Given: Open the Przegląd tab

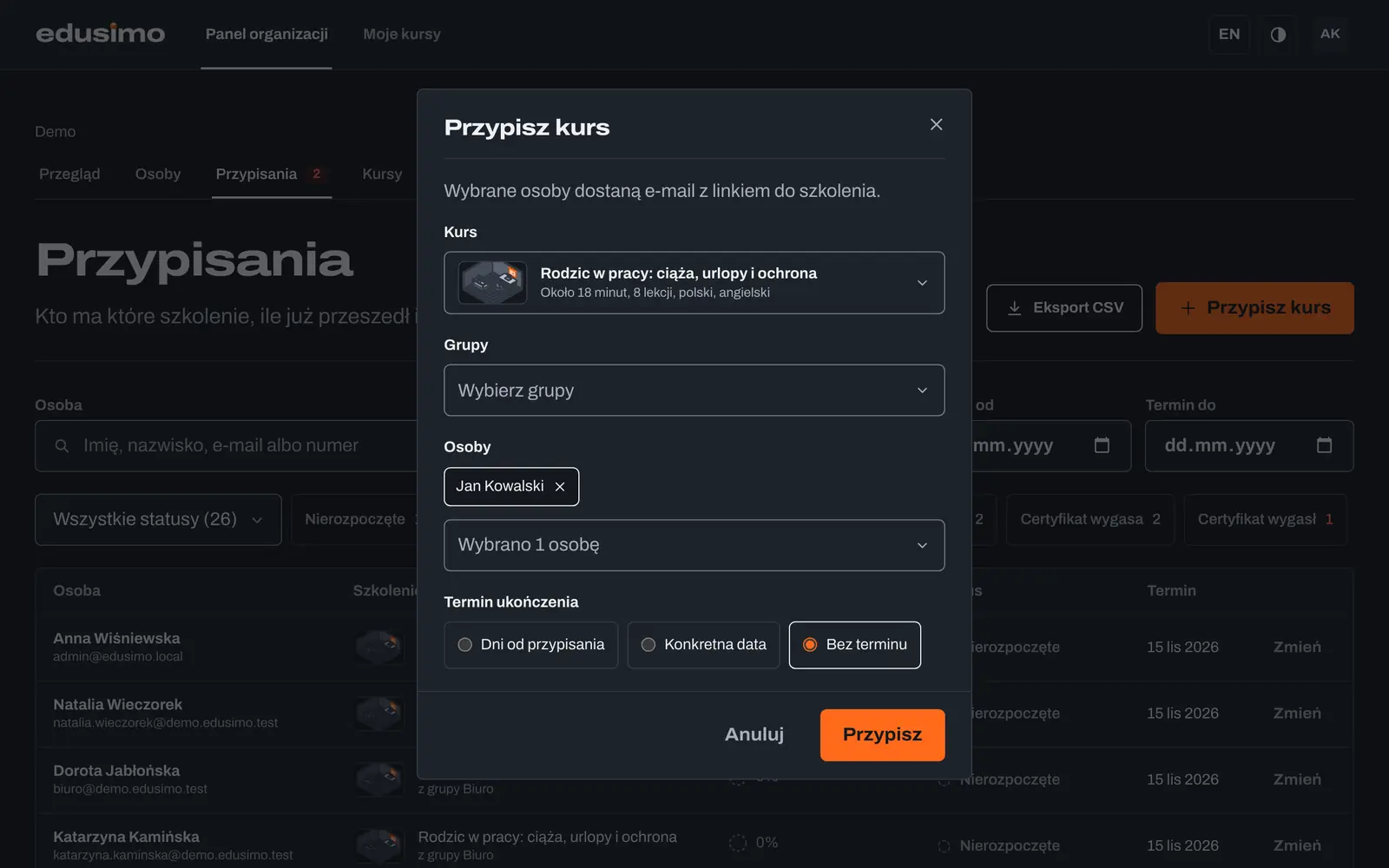Looking at the screenshot, I should [x=69, y=174].
